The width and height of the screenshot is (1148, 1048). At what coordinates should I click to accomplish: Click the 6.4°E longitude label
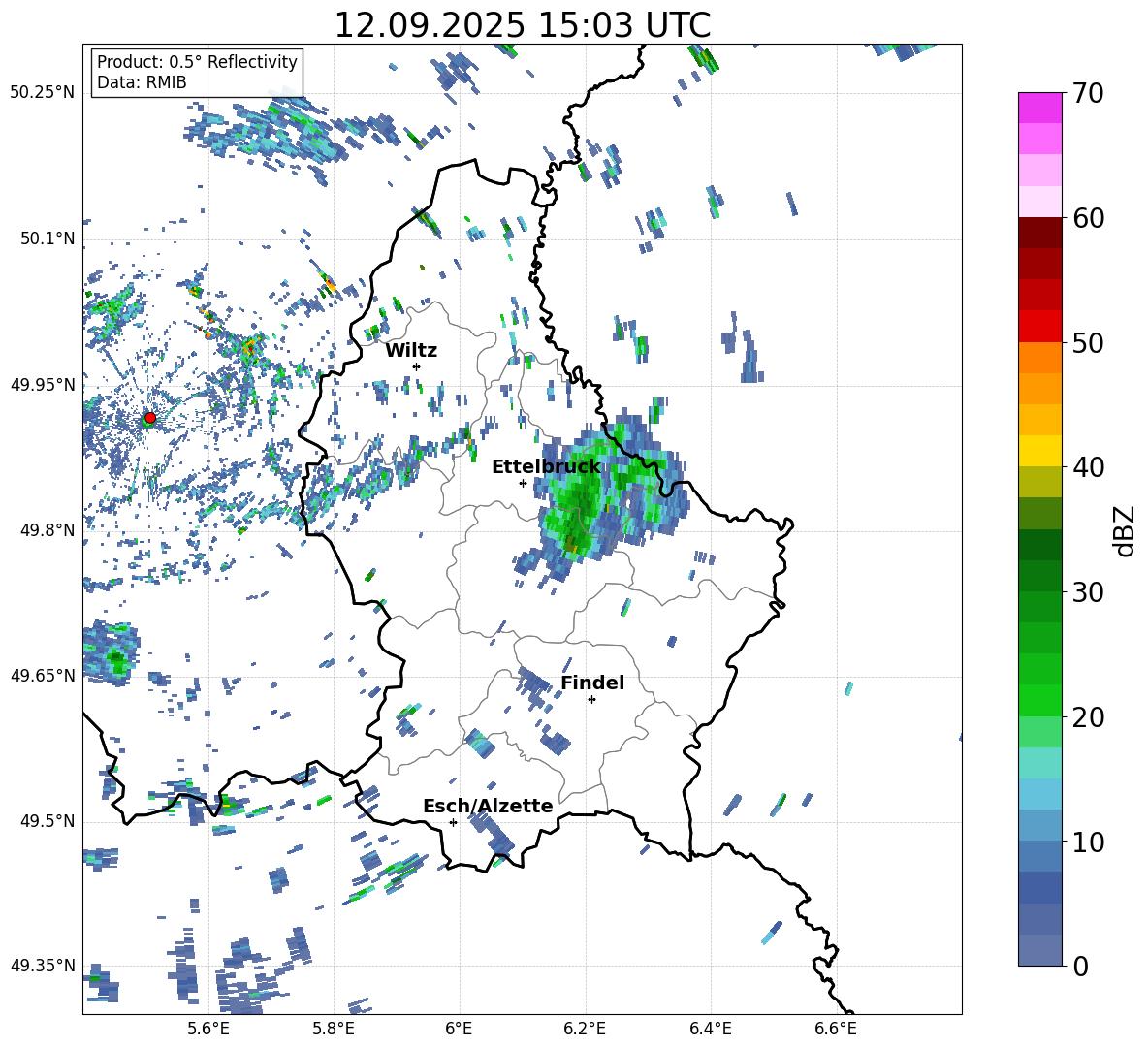coord(710,1029)
